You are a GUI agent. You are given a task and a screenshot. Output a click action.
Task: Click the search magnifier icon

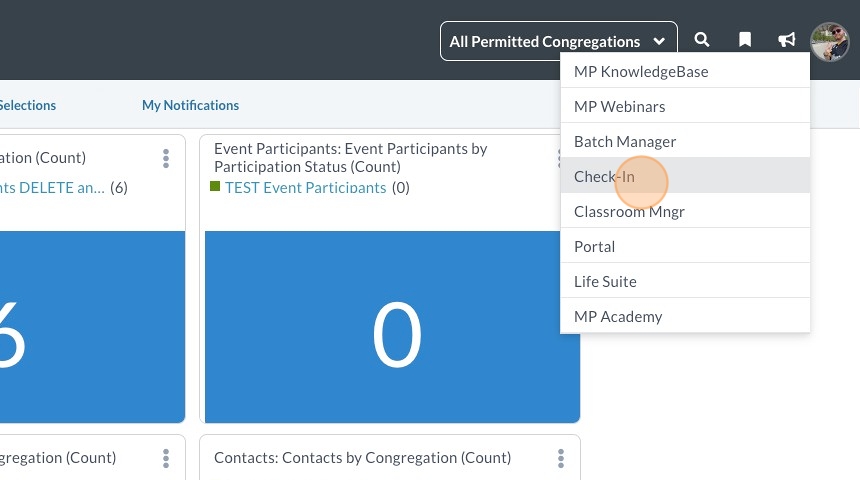702,40
